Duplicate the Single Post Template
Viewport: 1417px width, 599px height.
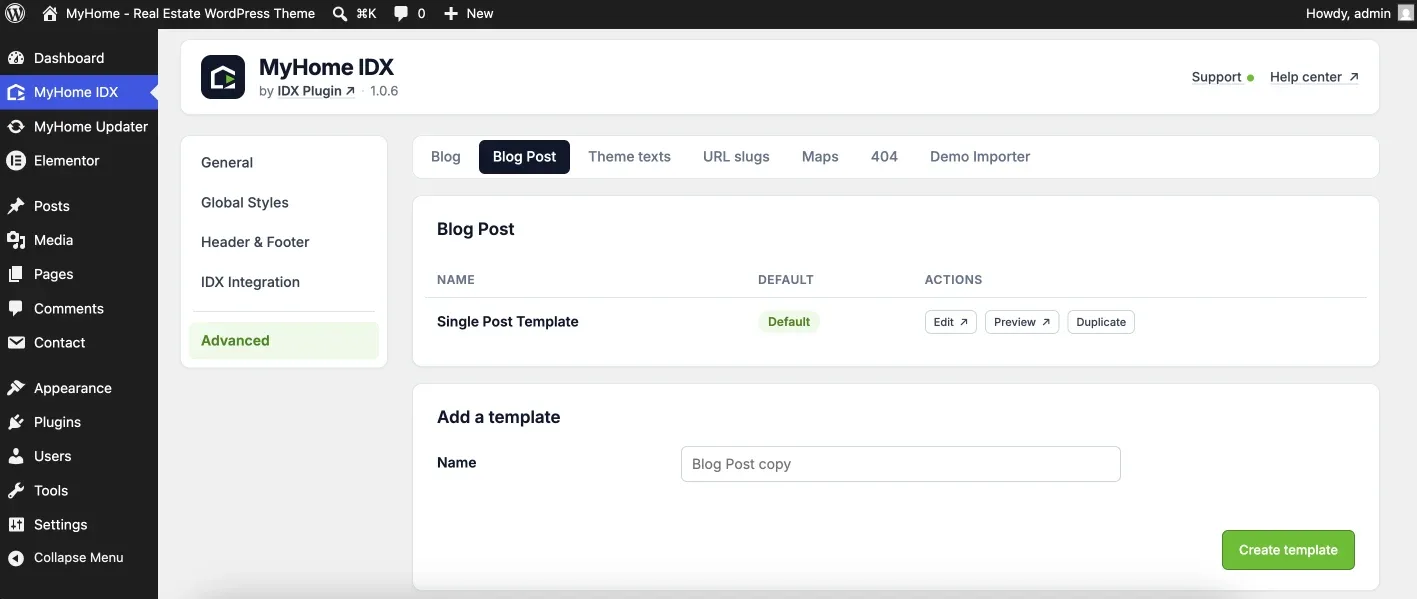point(1101,322)
